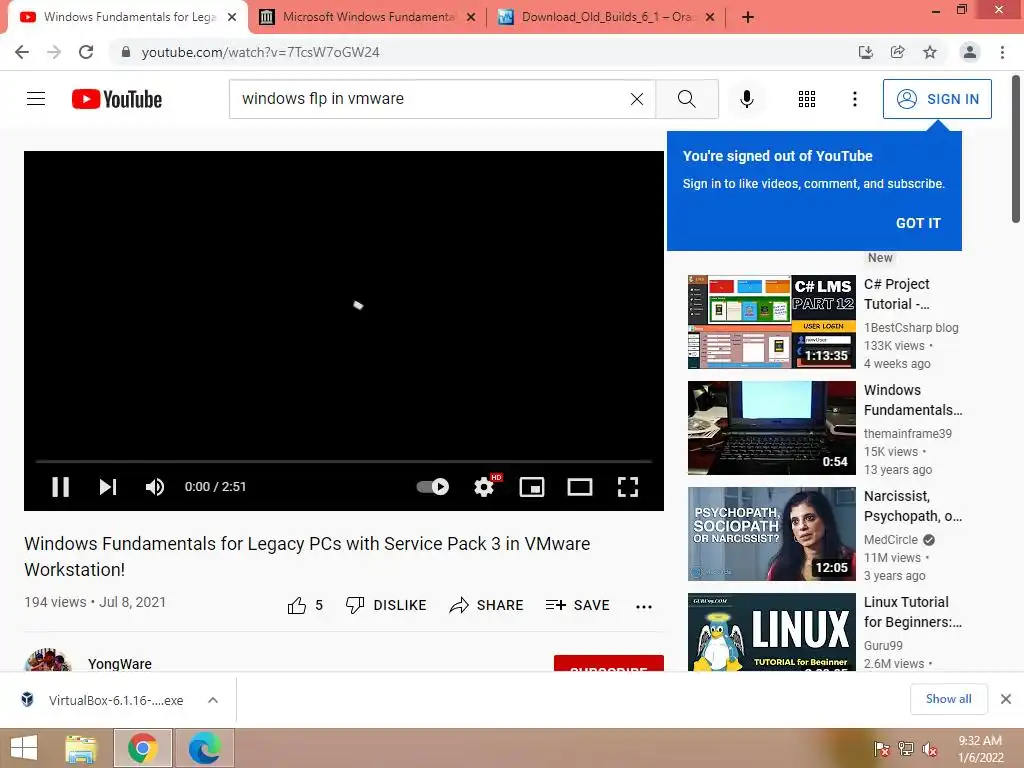Image resolution: width=1024 pixels, height=768 pixels.
Task: Reload the current page
Action: click(86, 52)
